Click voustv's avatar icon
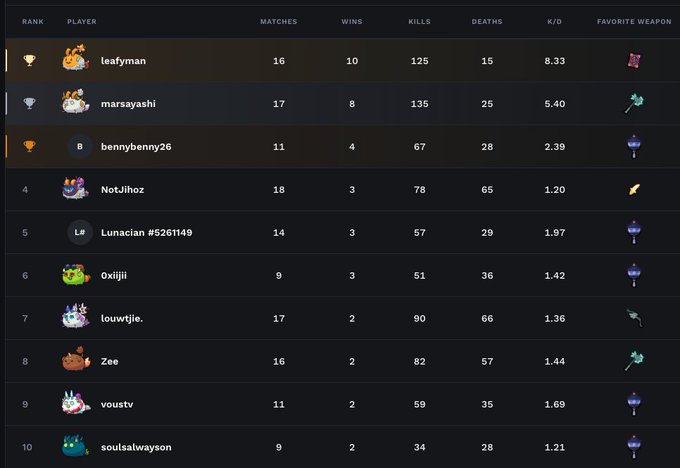Screen dimensions: 680x468 pyautogui.click(x=76, y=402)
